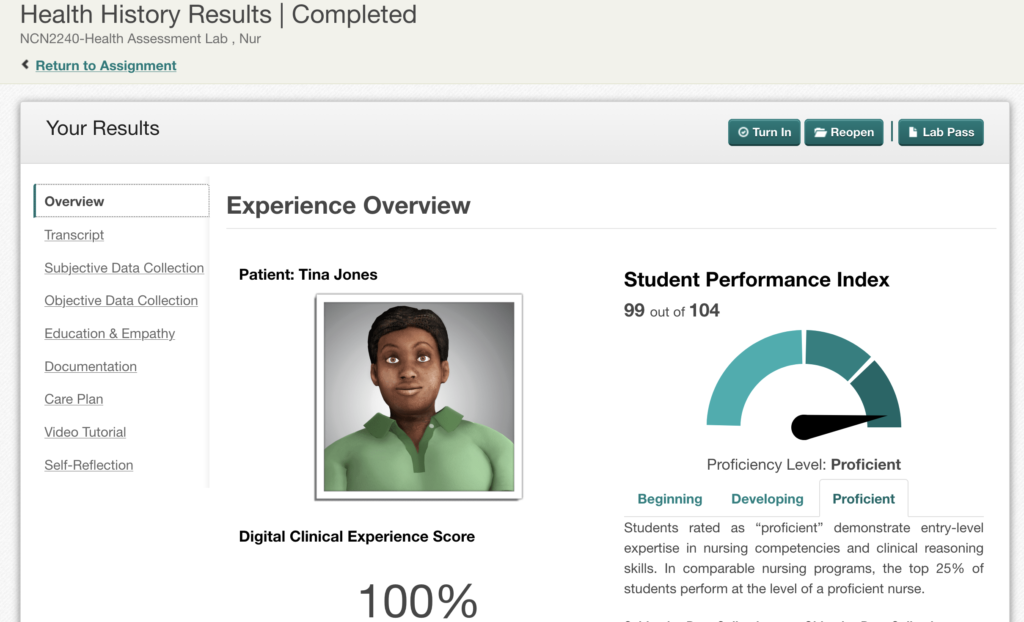Viewport: 1024px width, 622px height.
Task: Open the Documentation section
Action: 90,366
